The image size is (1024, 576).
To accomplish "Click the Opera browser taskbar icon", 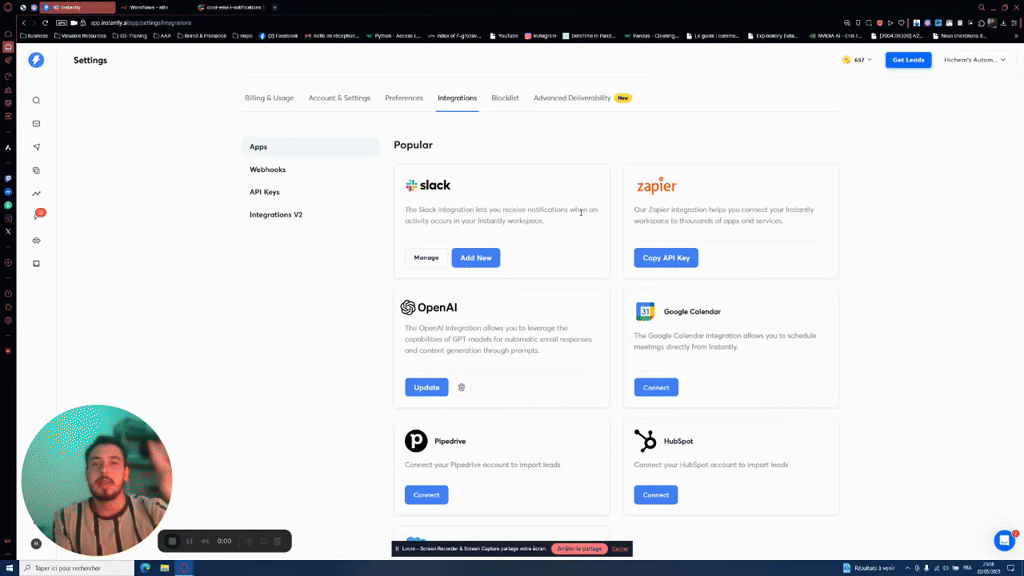I will coord(184,568).
